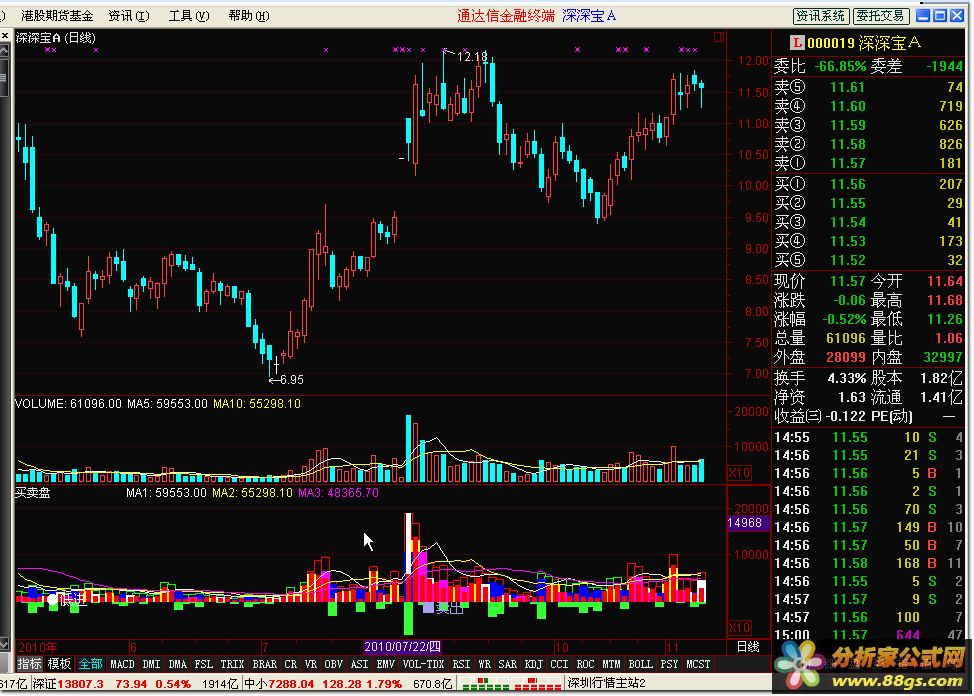The width and height of the screenshot is (974, 696).
Task: Click the MA3: 48365.70 label
Action: pyautogui.click(x=339, y=493)
